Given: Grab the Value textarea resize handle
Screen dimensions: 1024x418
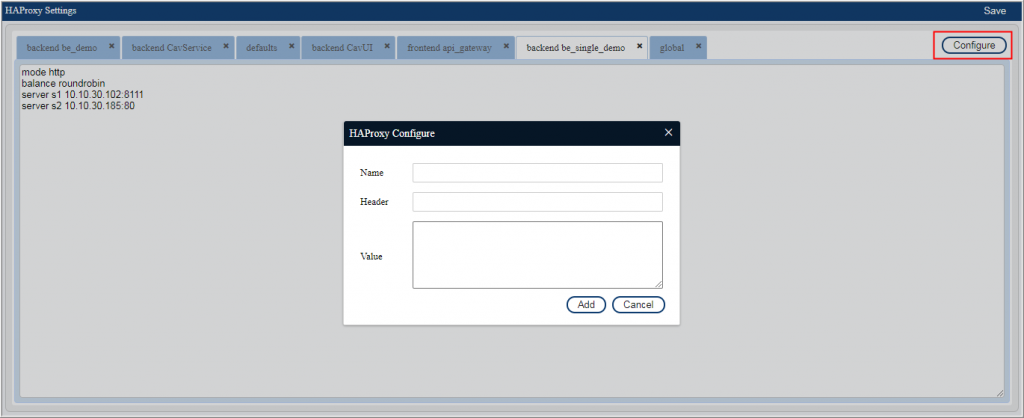Looking at the screenshot, I should tap(658, 284).
